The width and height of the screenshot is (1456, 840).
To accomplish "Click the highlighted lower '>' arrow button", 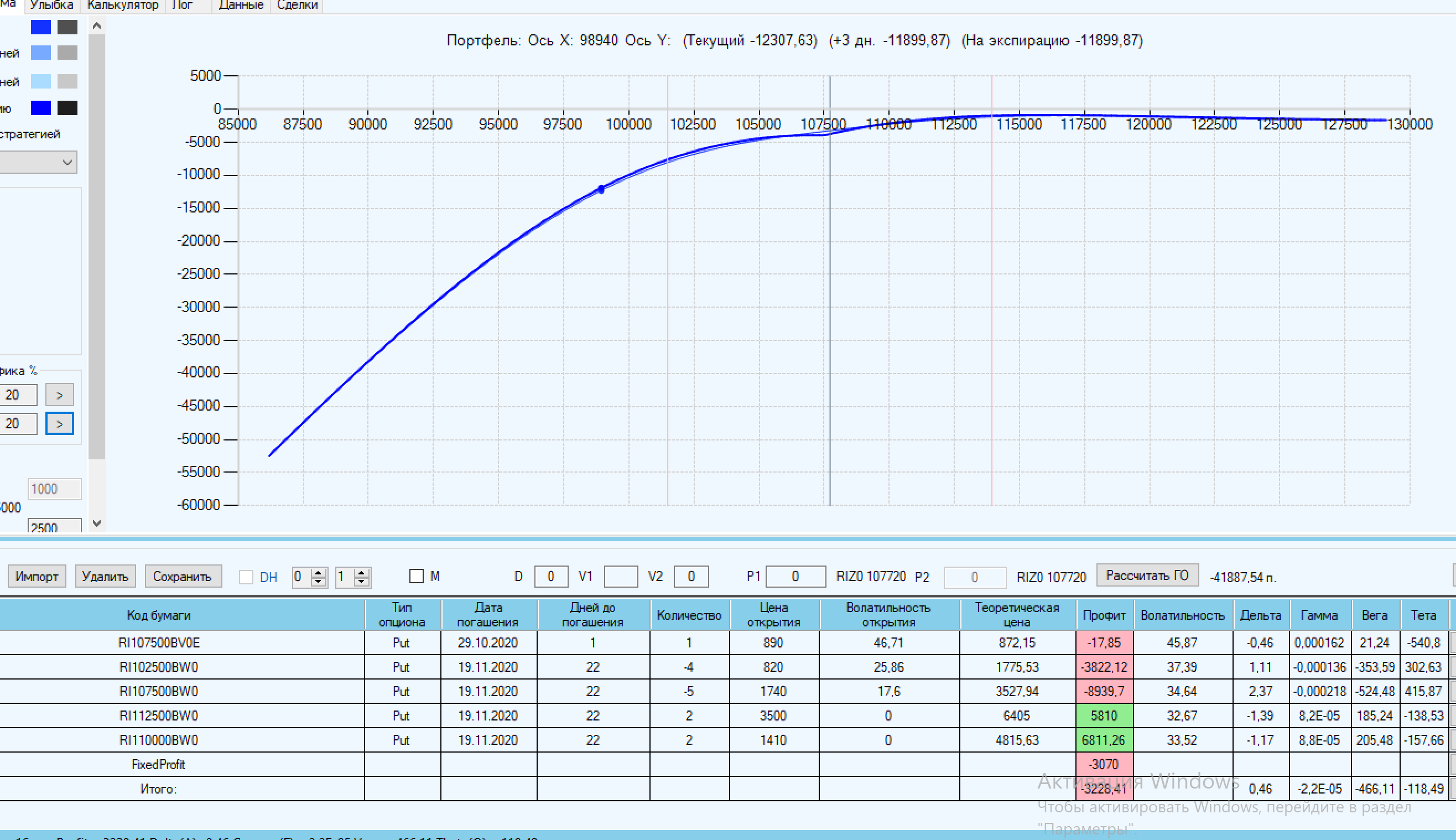I will pyautogui.click(x=59, y=424).
